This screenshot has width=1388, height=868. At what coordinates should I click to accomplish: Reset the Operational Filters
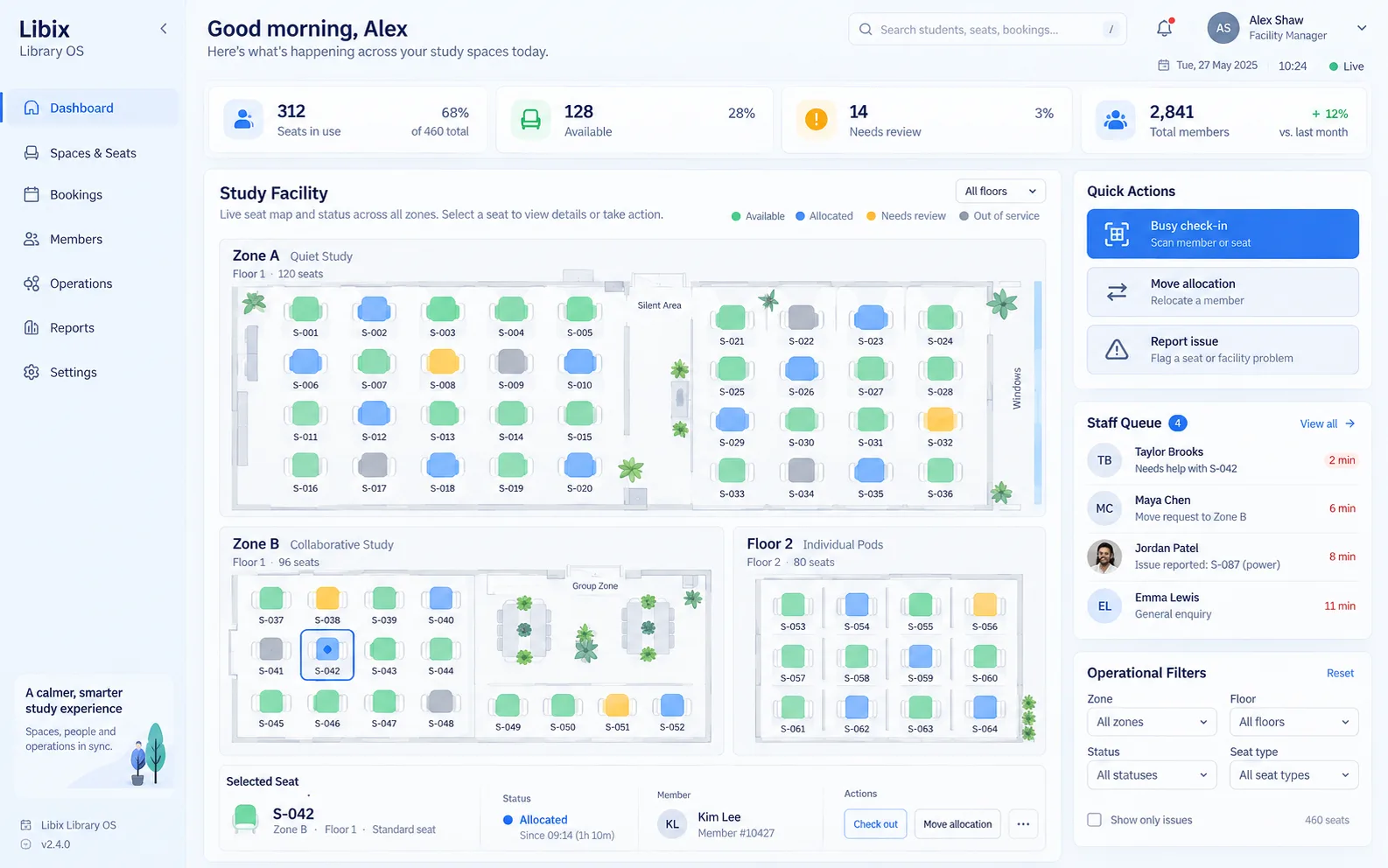click(1340, 673)
